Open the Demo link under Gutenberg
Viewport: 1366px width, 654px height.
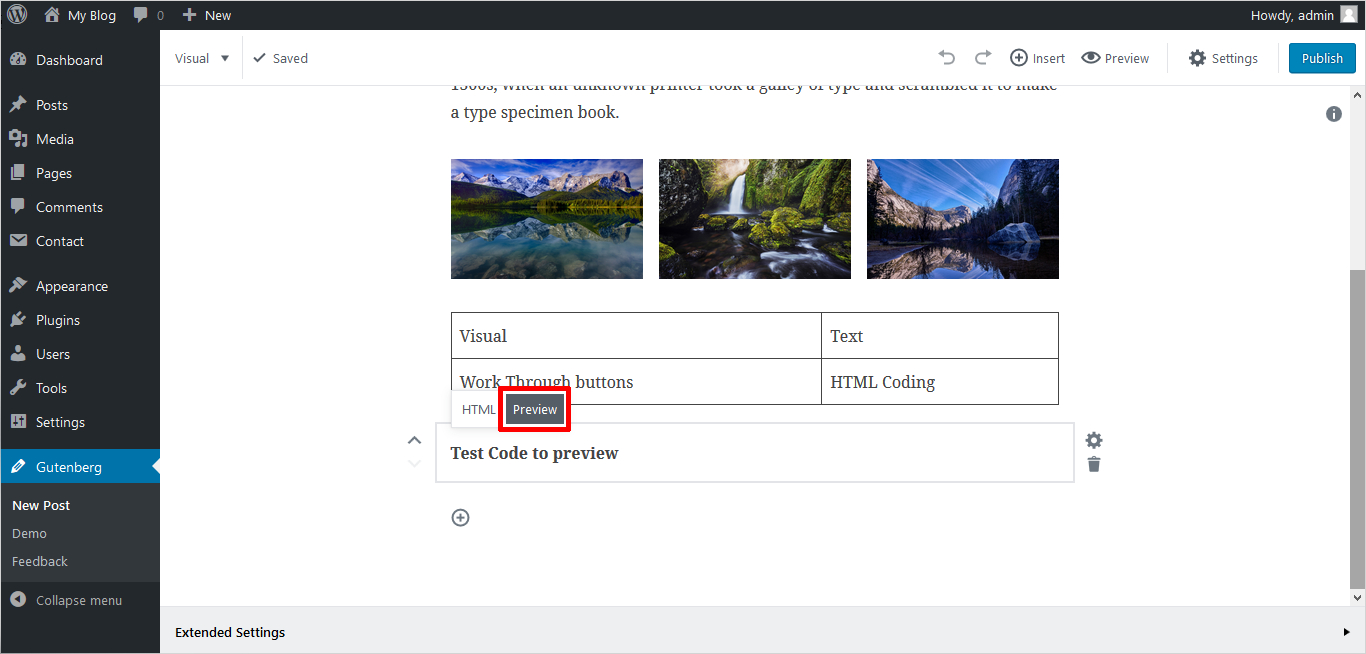coord(29,533)
